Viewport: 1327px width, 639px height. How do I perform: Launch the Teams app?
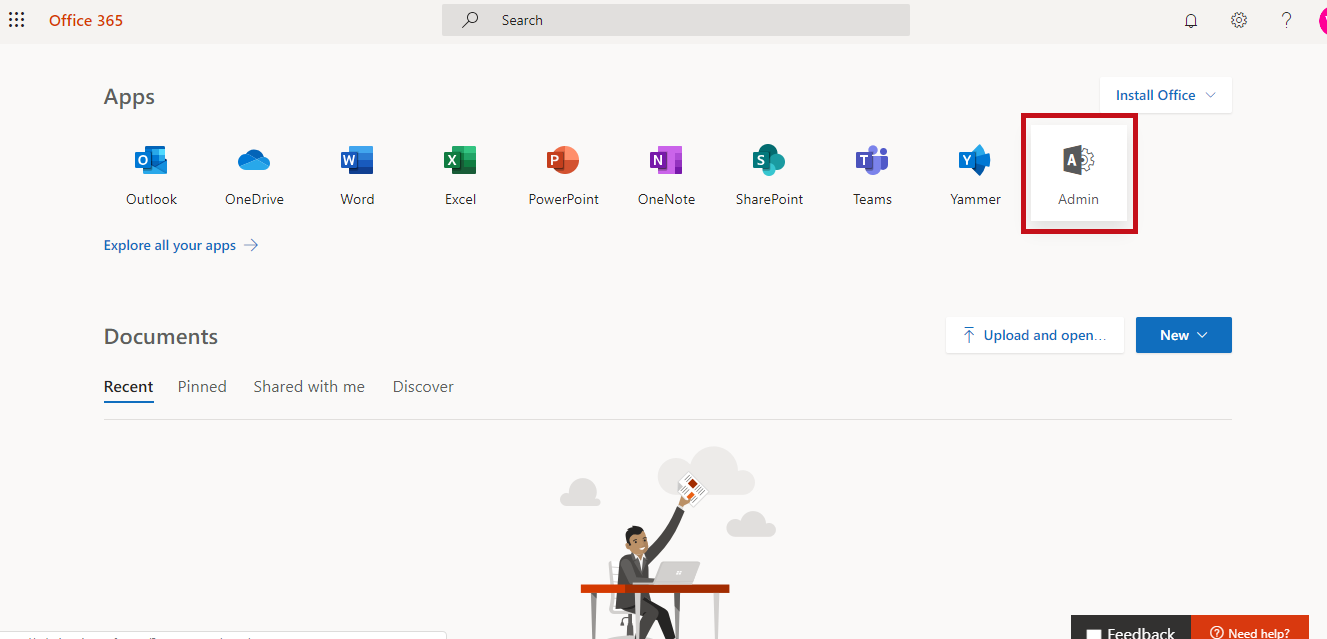872,174
